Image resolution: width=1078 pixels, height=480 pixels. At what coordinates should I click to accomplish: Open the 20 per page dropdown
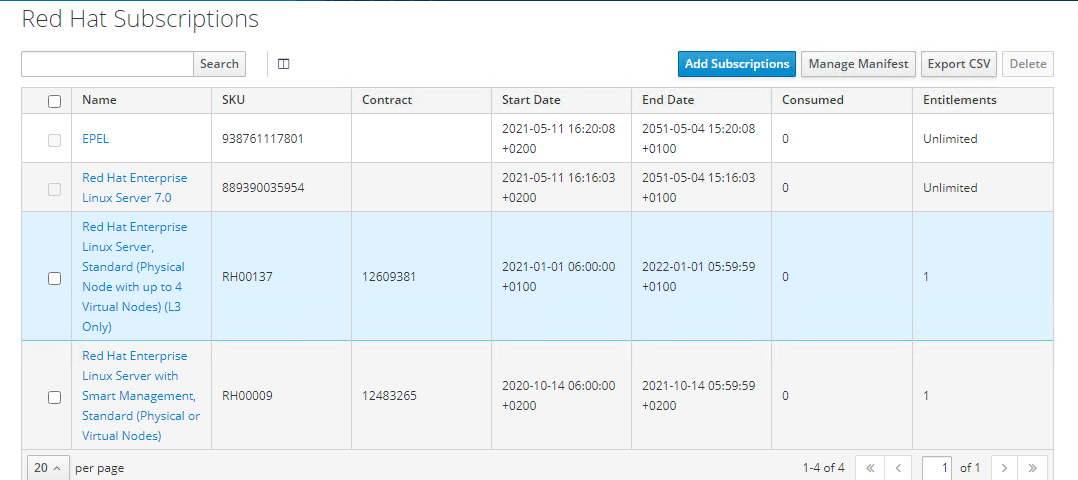(x=47, y=468)
